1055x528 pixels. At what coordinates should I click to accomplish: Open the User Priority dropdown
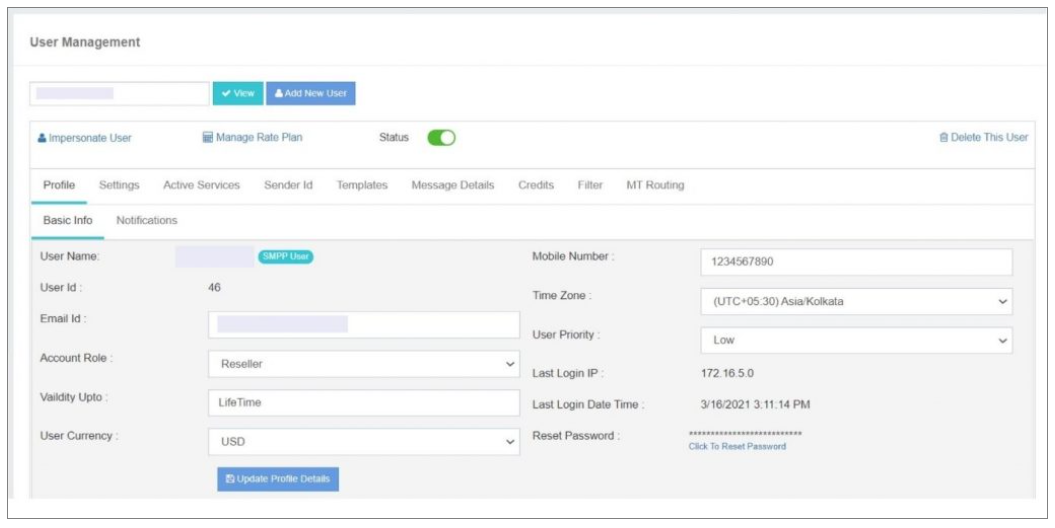point(857,340)
